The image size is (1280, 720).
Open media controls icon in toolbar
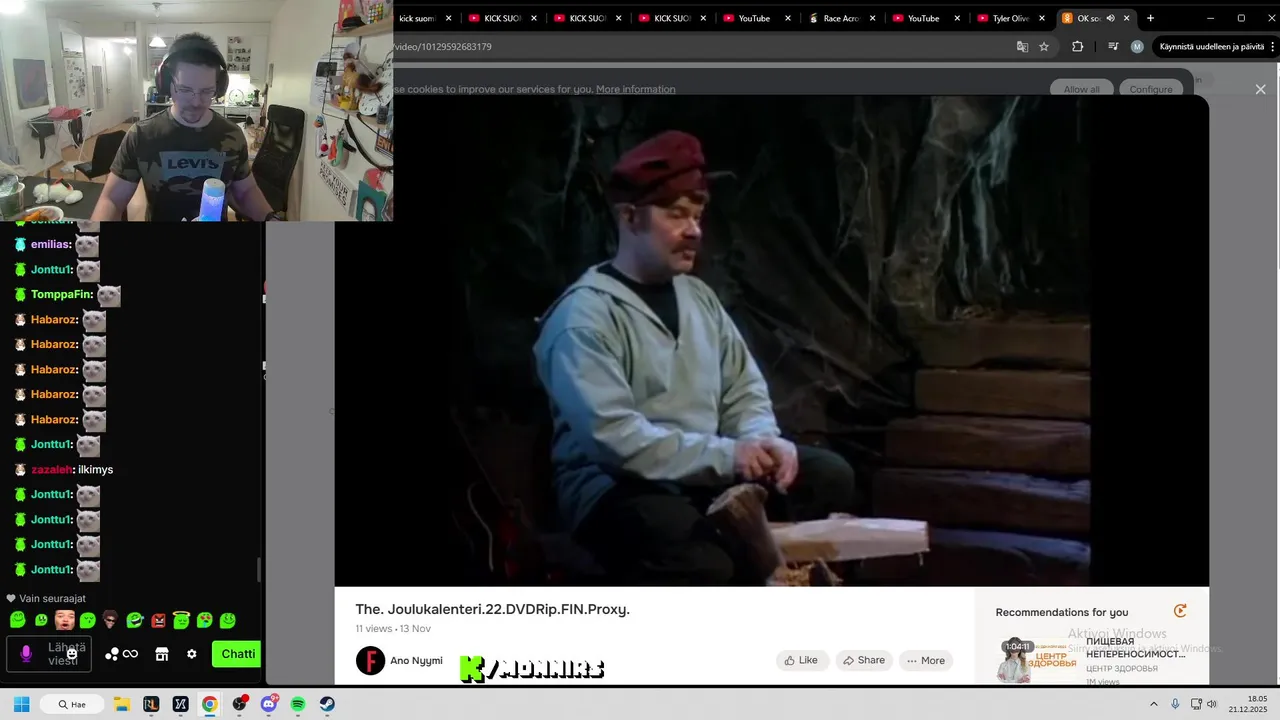1113,46
